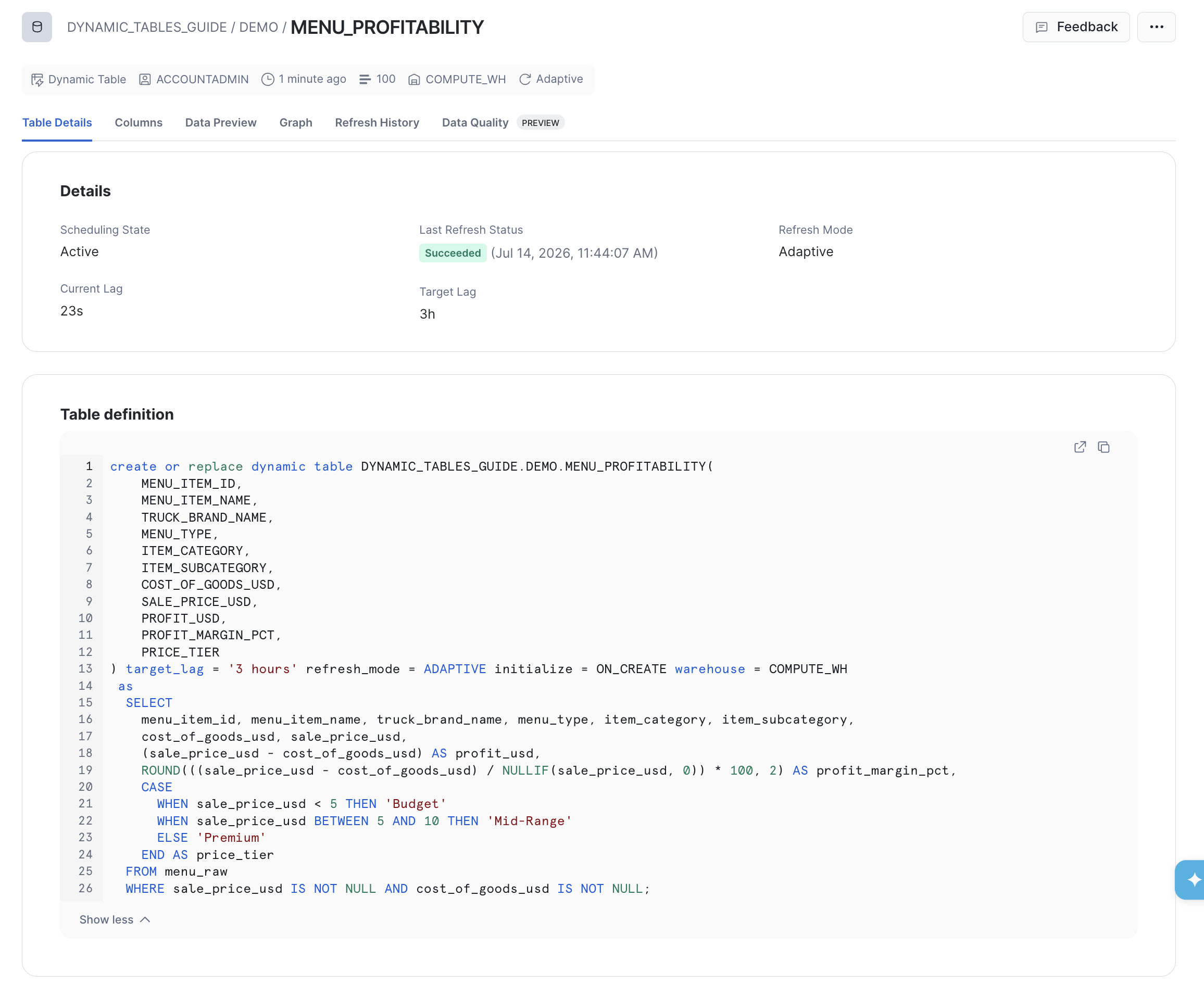The width and height of the screenshot is (1204, 986).
Task: Click code line 1 create statement
Action: click(411, 466)
